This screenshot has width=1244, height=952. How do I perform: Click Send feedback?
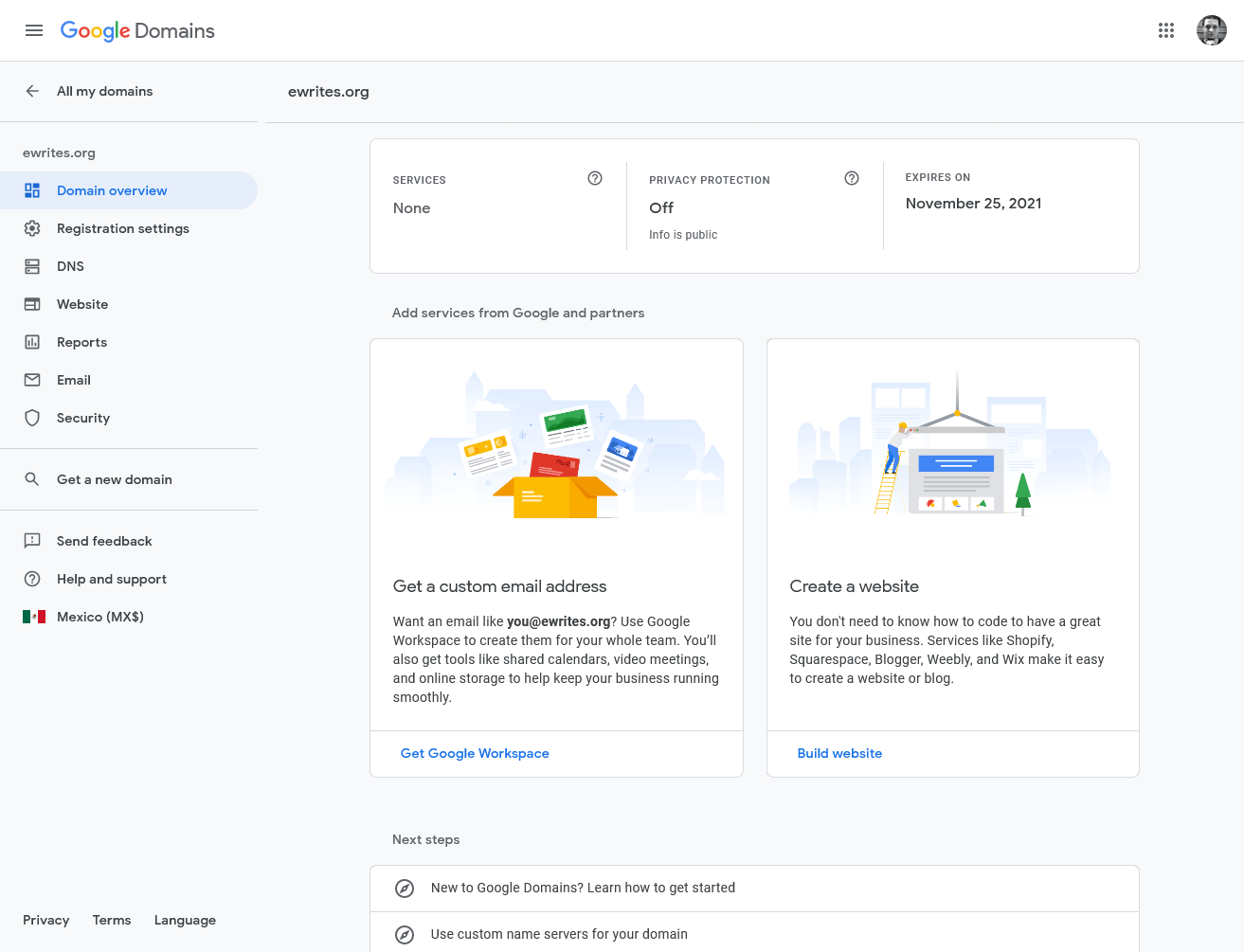[x=129, y=541]
